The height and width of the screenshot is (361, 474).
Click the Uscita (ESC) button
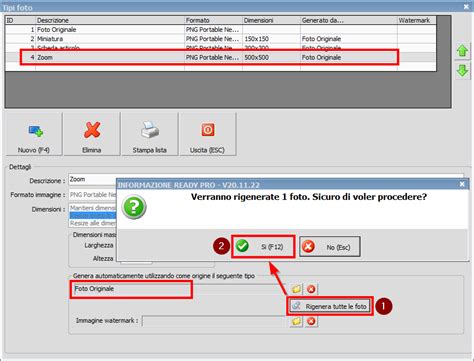[x=208, y=134]
